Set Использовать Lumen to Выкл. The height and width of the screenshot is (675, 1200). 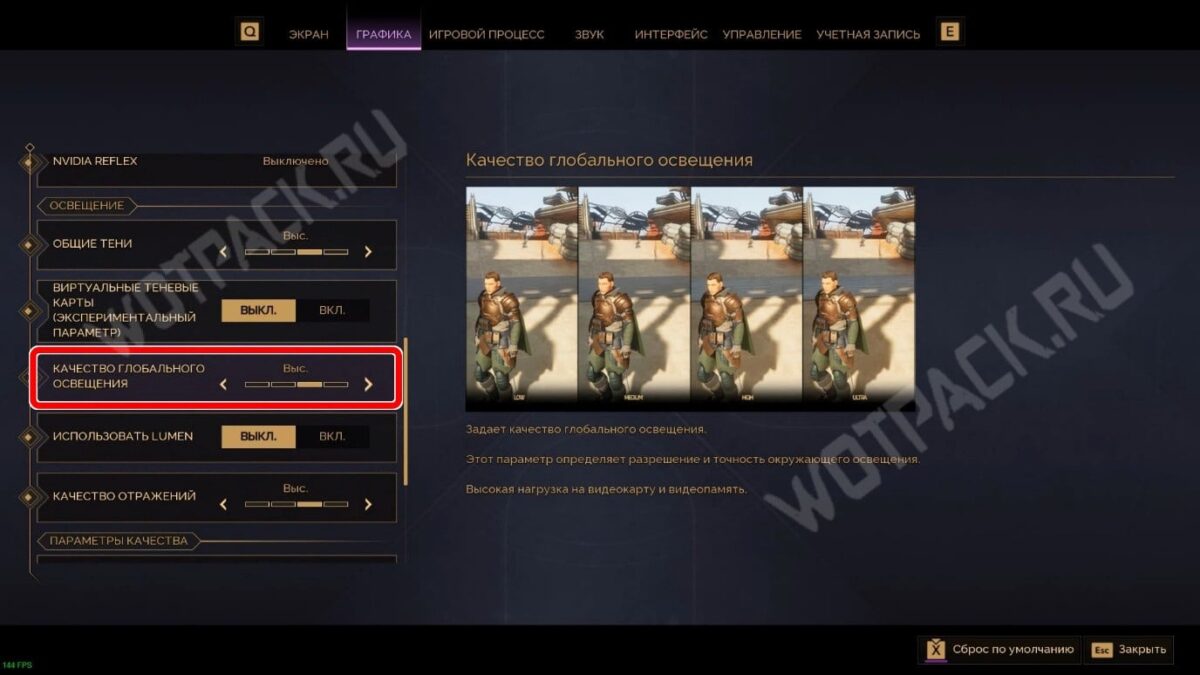point(258,437)
